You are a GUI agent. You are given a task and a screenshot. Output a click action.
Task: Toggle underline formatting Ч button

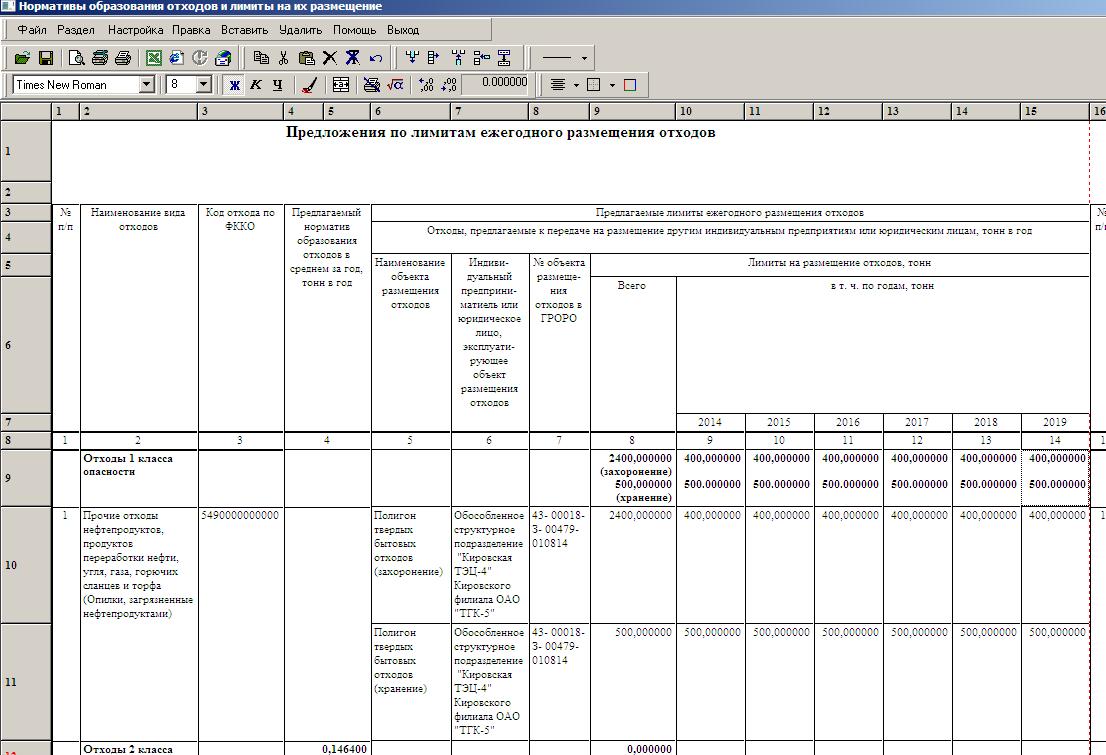pyautogui.click(x=277, y=85)
